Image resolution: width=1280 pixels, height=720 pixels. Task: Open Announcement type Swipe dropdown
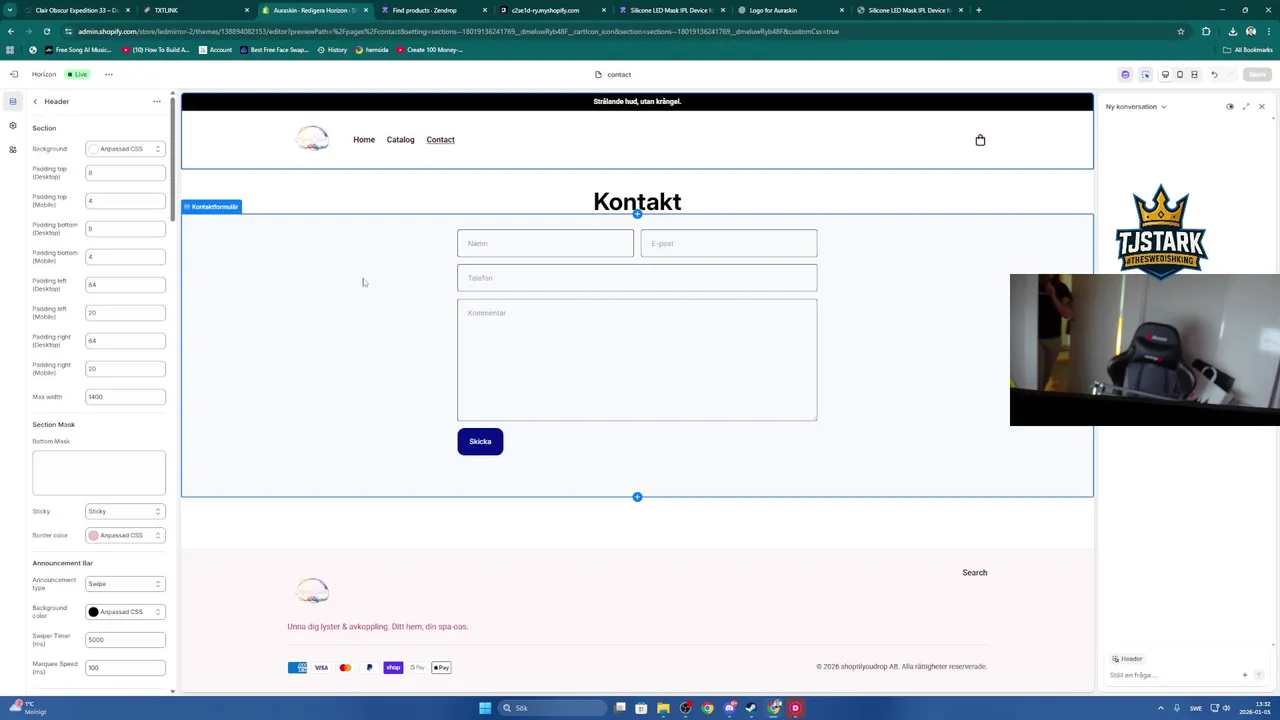pyautogui.click(x=125, y=584)
